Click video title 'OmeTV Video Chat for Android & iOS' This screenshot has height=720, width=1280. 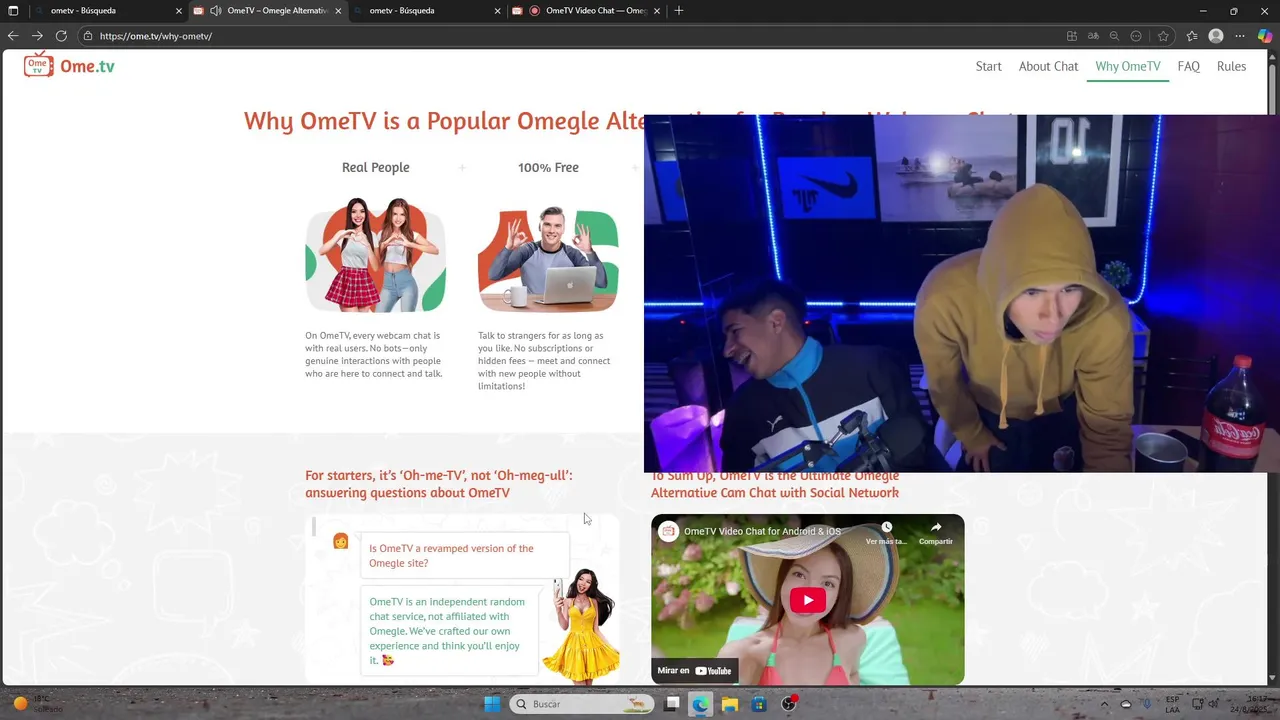[x=762, y=531]
